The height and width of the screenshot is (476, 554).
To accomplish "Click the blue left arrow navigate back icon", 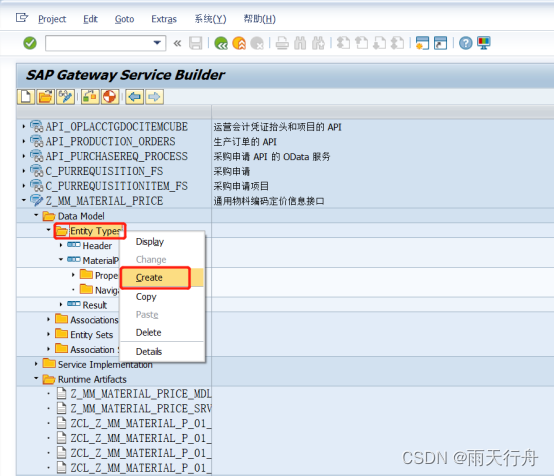I will [x=134, y=96].
